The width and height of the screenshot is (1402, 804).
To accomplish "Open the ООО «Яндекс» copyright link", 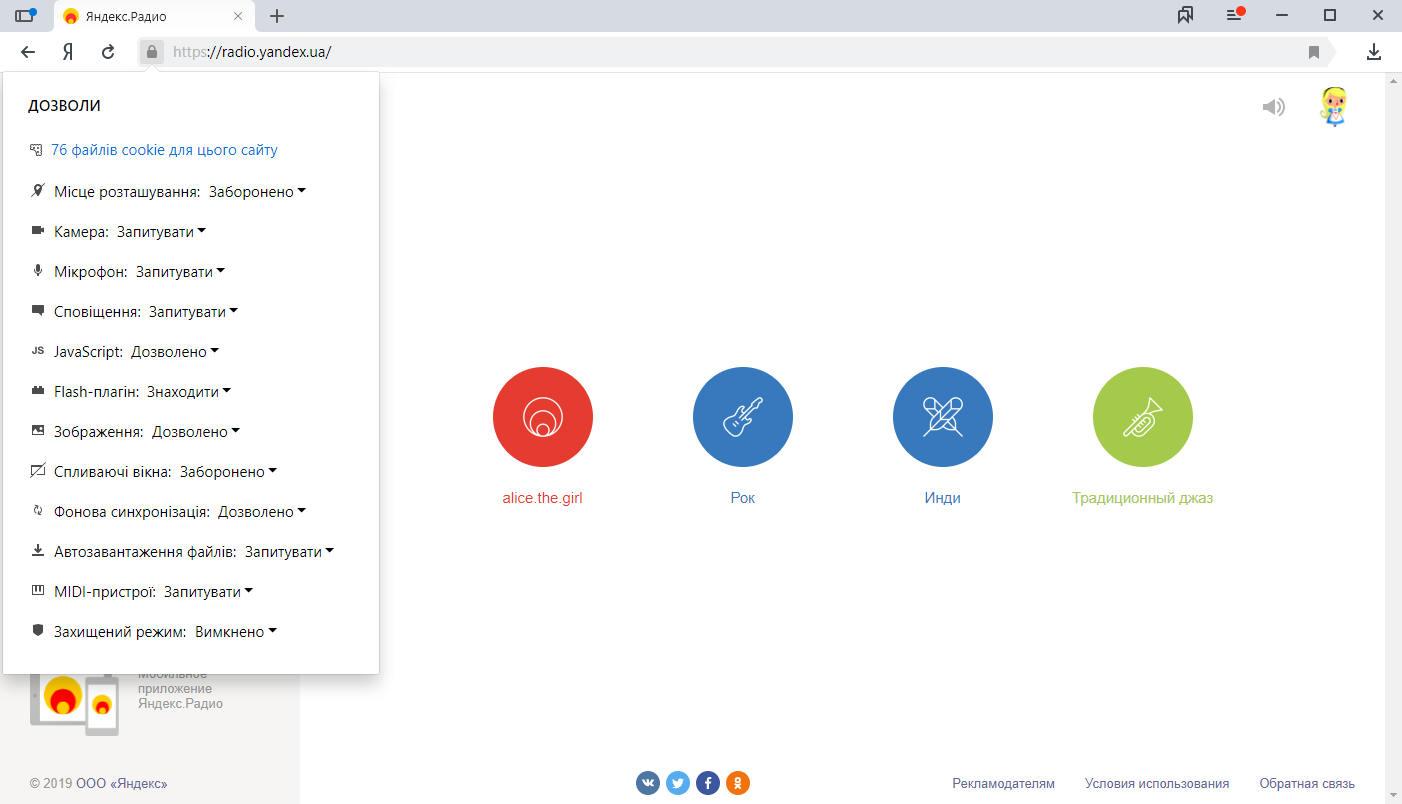I will [x=121, y=783].
